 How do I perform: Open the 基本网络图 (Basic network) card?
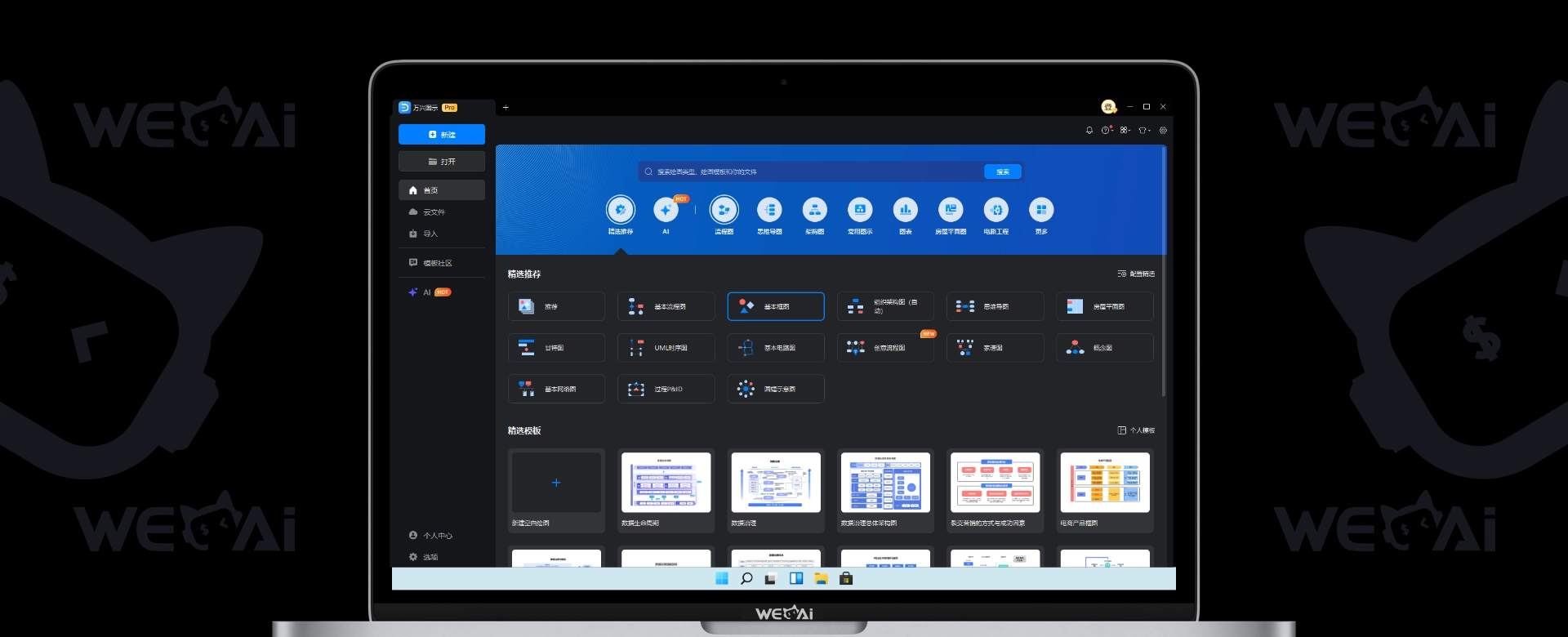556,390
